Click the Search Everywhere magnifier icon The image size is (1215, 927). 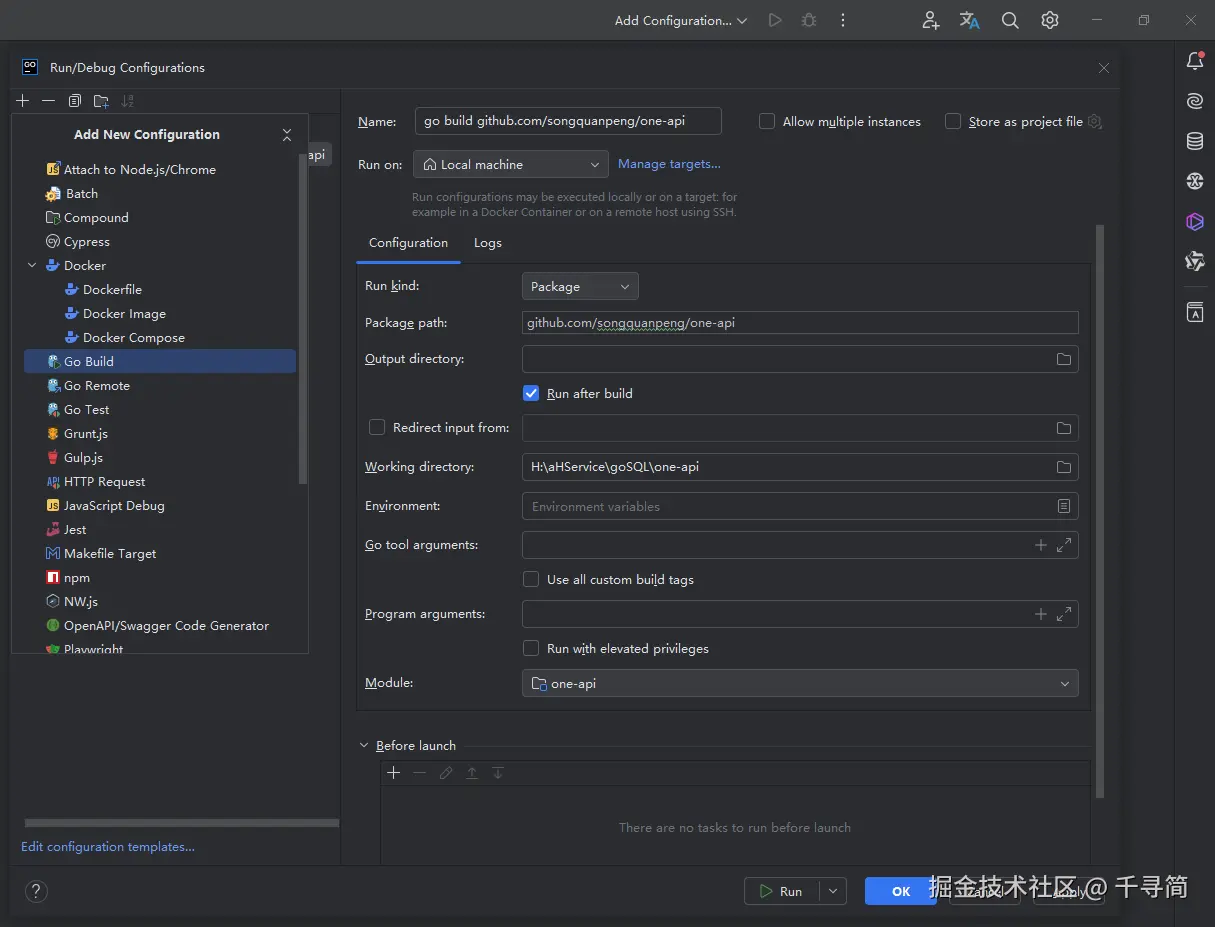click(x=1010, y=20)
